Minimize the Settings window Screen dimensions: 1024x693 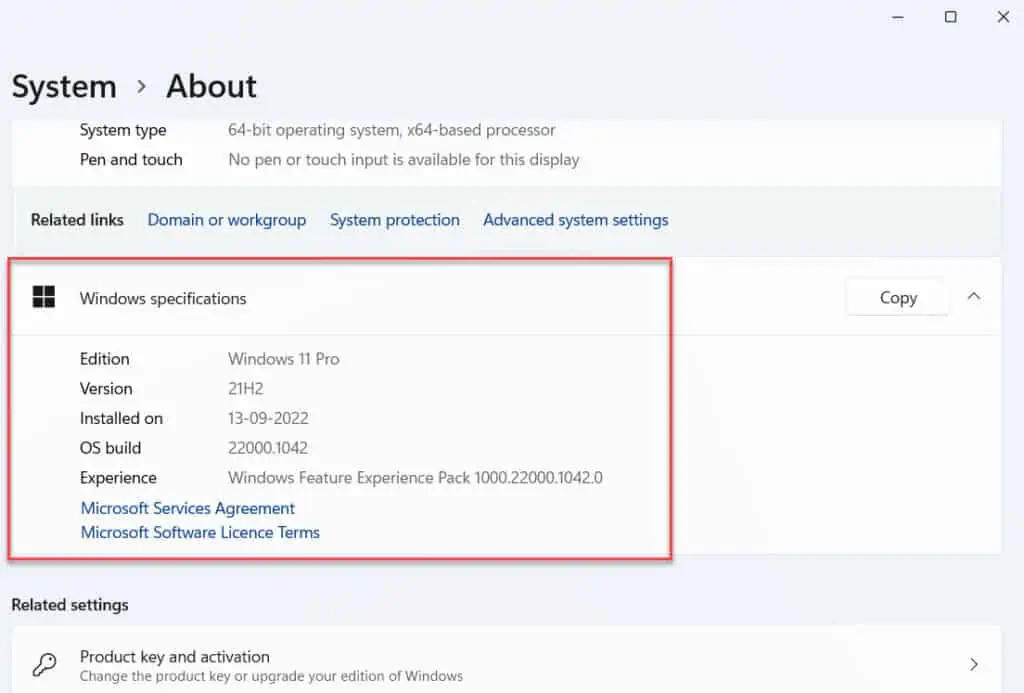pyautogui.click(x=898, y=17)
